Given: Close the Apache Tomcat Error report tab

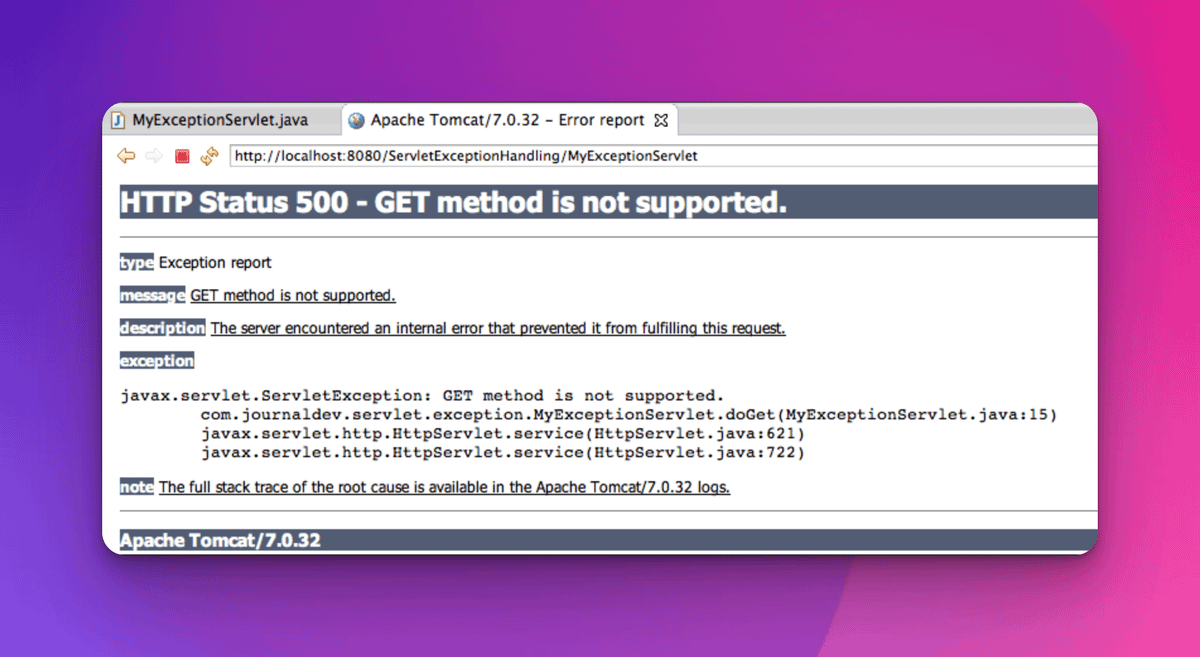Looking at the screenshot, I should coord(660,120).
